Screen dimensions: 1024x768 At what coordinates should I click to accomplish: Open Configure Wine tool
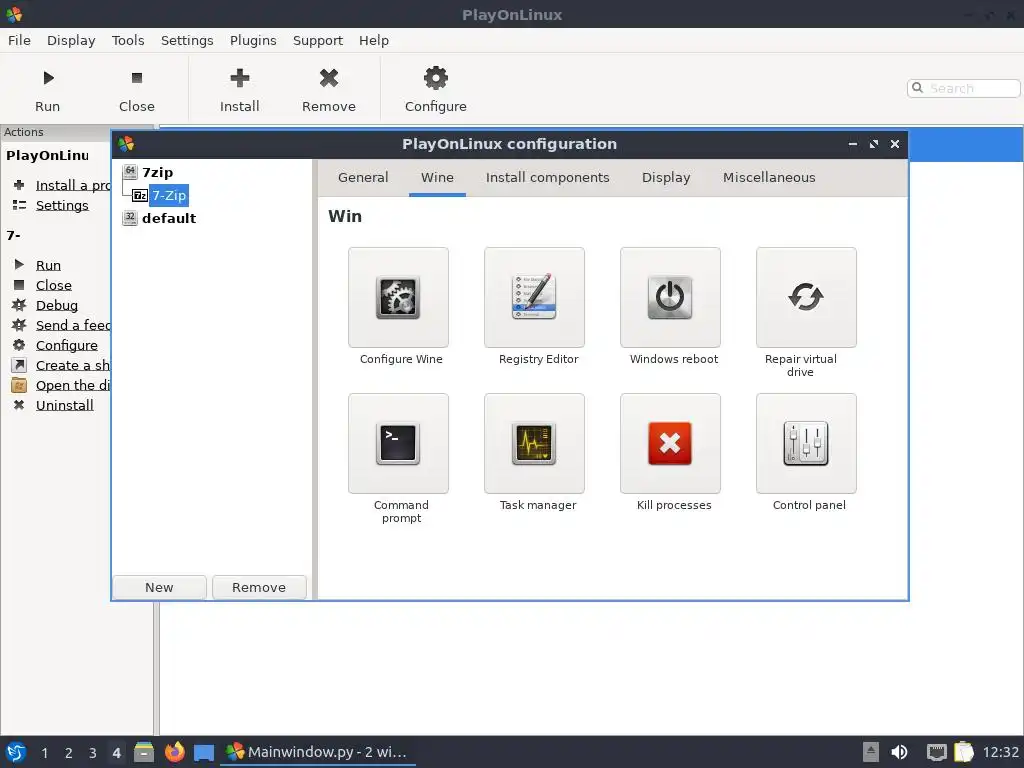pos(398,297)
